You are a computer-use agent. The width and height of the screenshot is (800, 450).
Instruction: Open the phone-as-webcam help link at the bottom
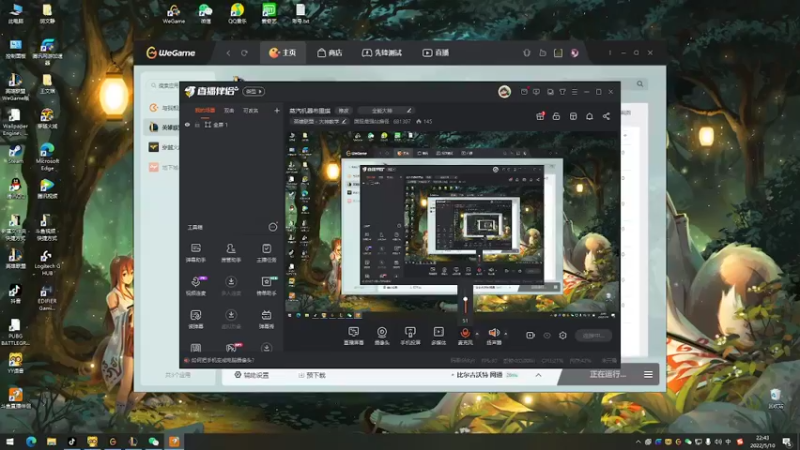click(x=219, y=360)
